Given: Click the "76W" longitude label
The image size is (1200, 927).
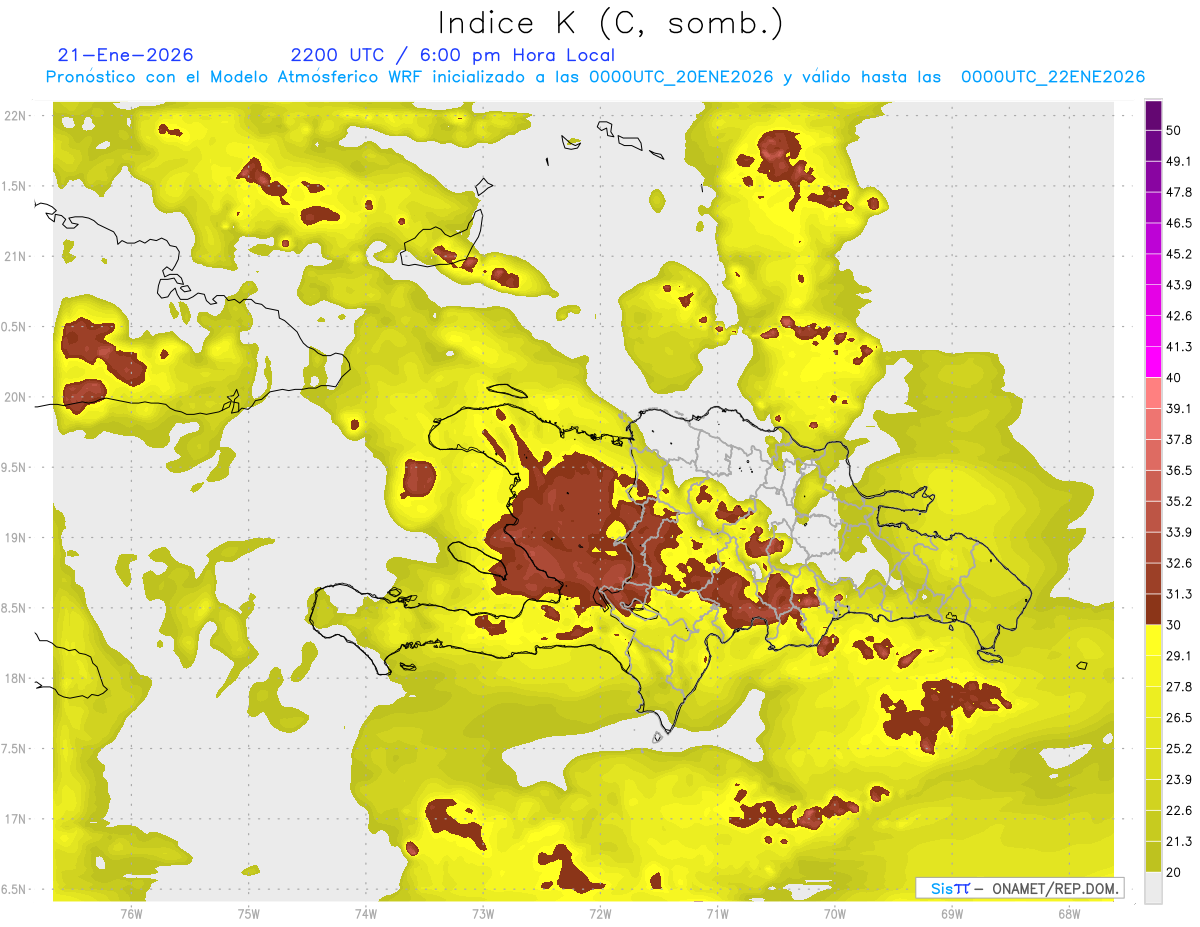Looking at the screenshot, I should point(131,912).
